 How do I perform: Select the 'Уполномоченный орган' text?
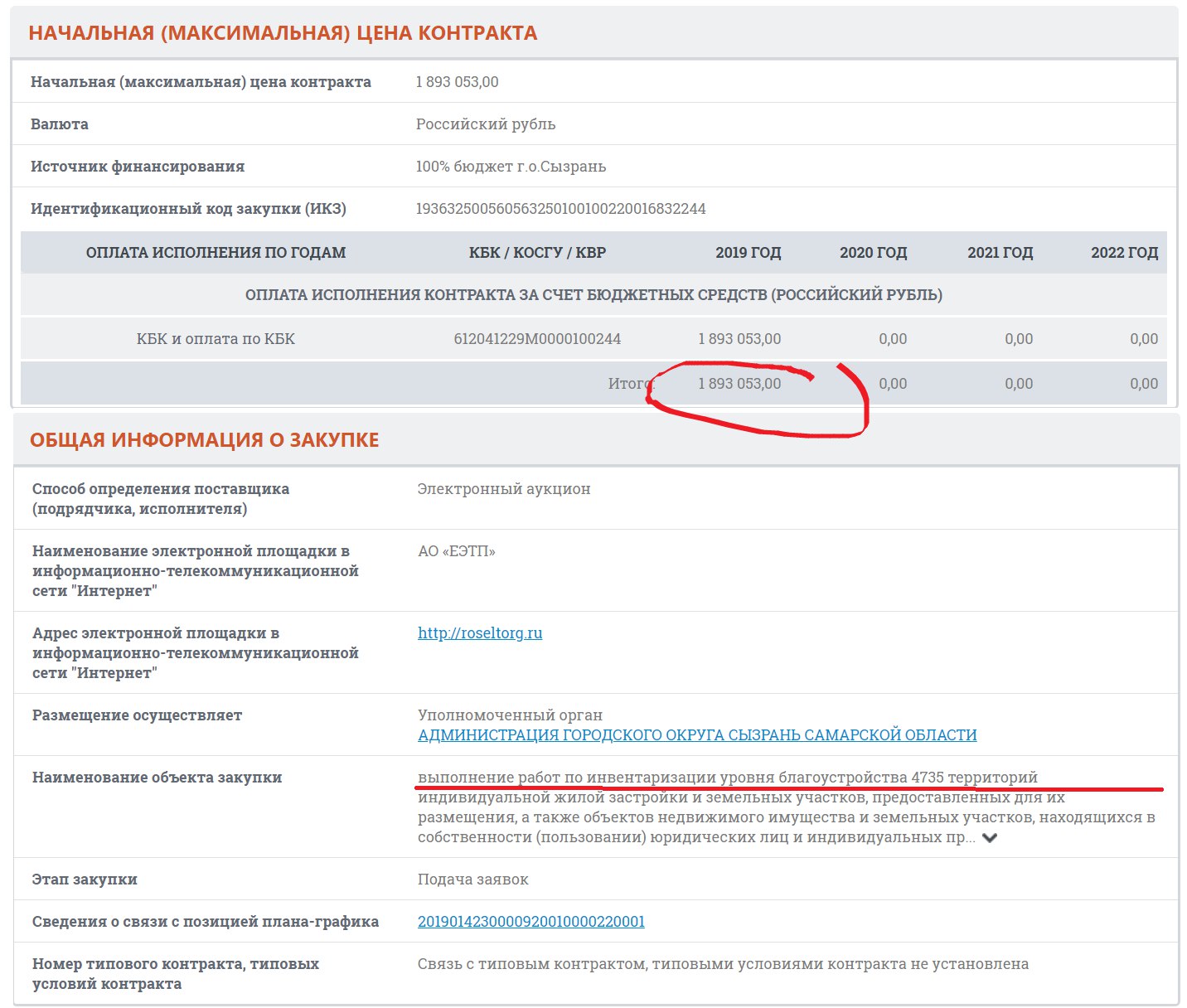[x=511, y=715]
